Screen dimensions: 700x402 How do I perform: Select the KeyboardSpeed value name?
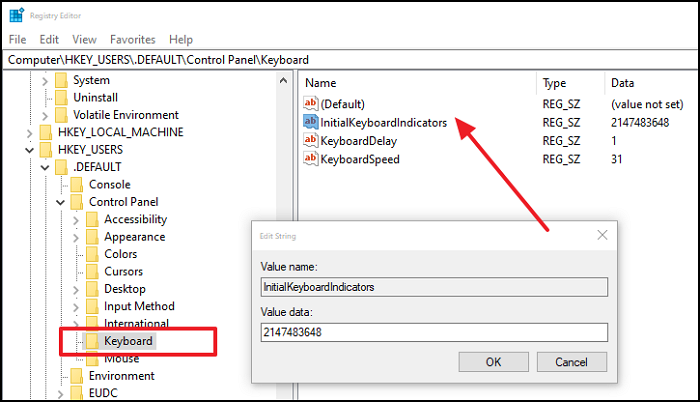pyautogui.click(x=360, y=159)
